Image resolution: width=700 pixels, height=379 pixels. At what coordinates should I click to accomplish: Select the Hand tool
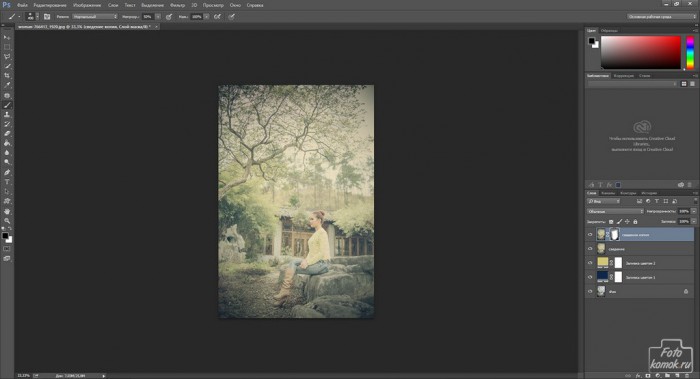7,211
